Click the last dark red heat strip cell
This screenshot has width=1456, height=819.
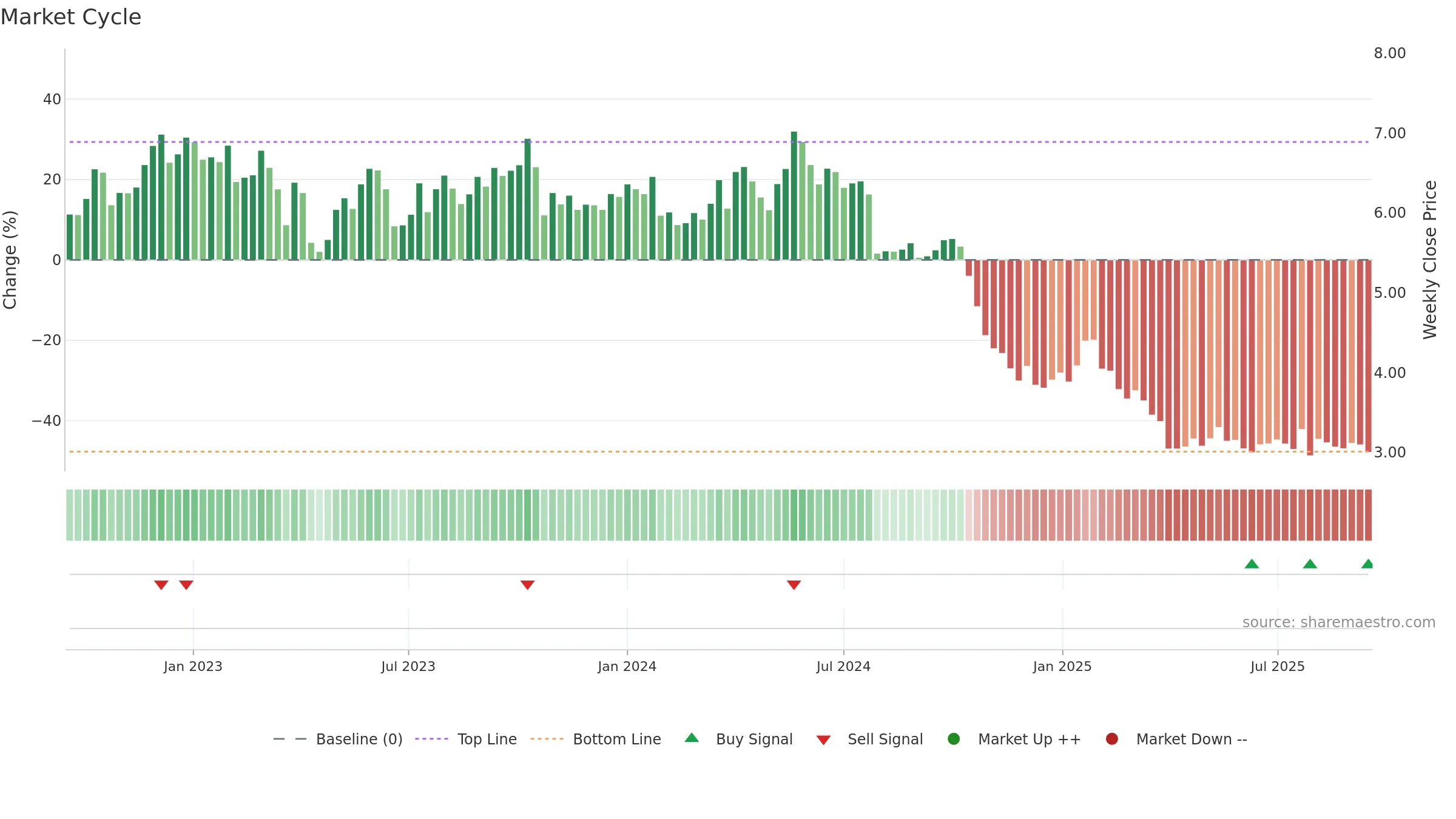pos(1368,515)
